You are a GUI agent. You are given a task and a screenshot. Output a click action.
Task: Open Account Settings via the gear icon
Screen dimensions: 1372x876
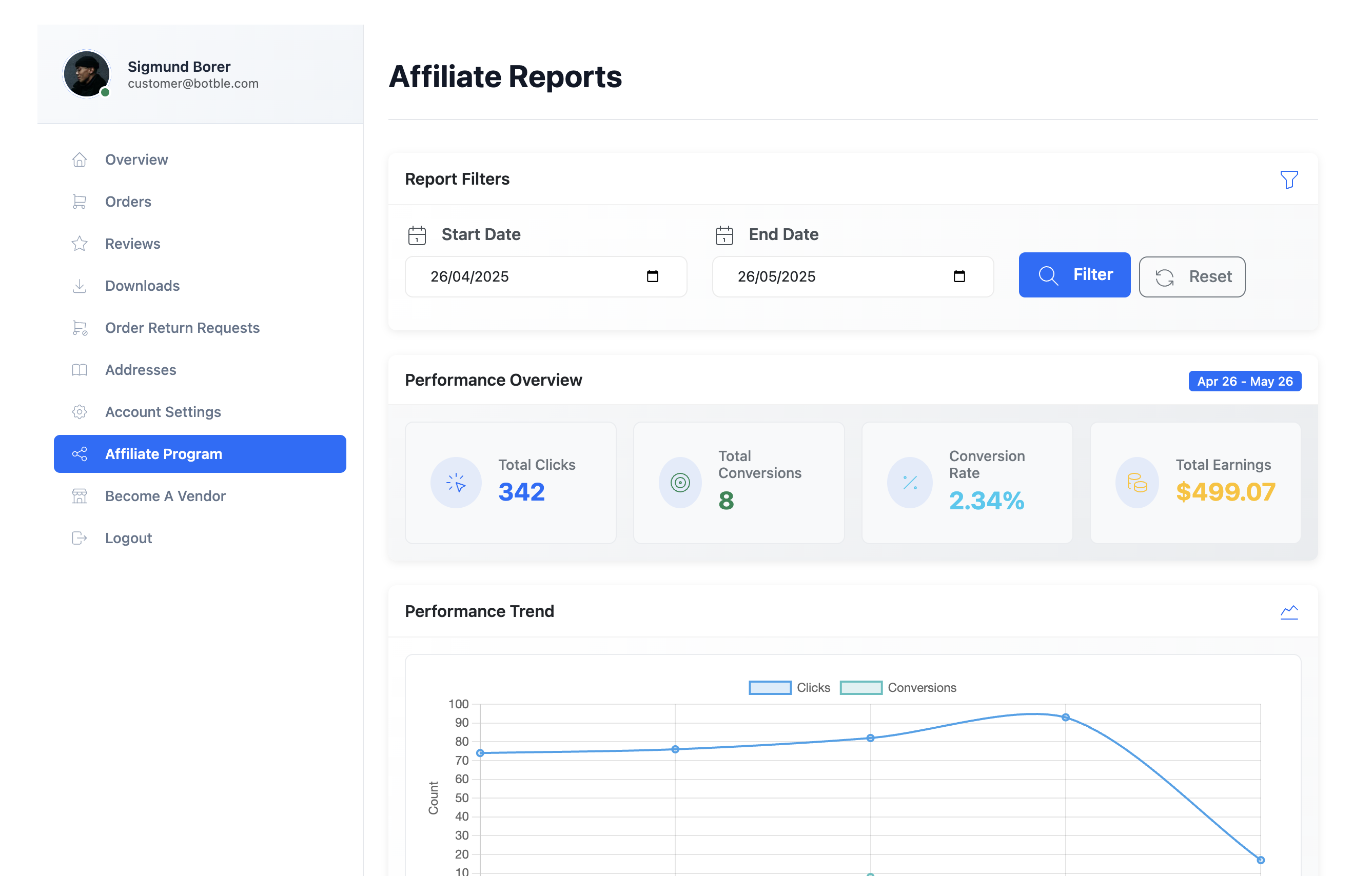[x=79, y=412]
